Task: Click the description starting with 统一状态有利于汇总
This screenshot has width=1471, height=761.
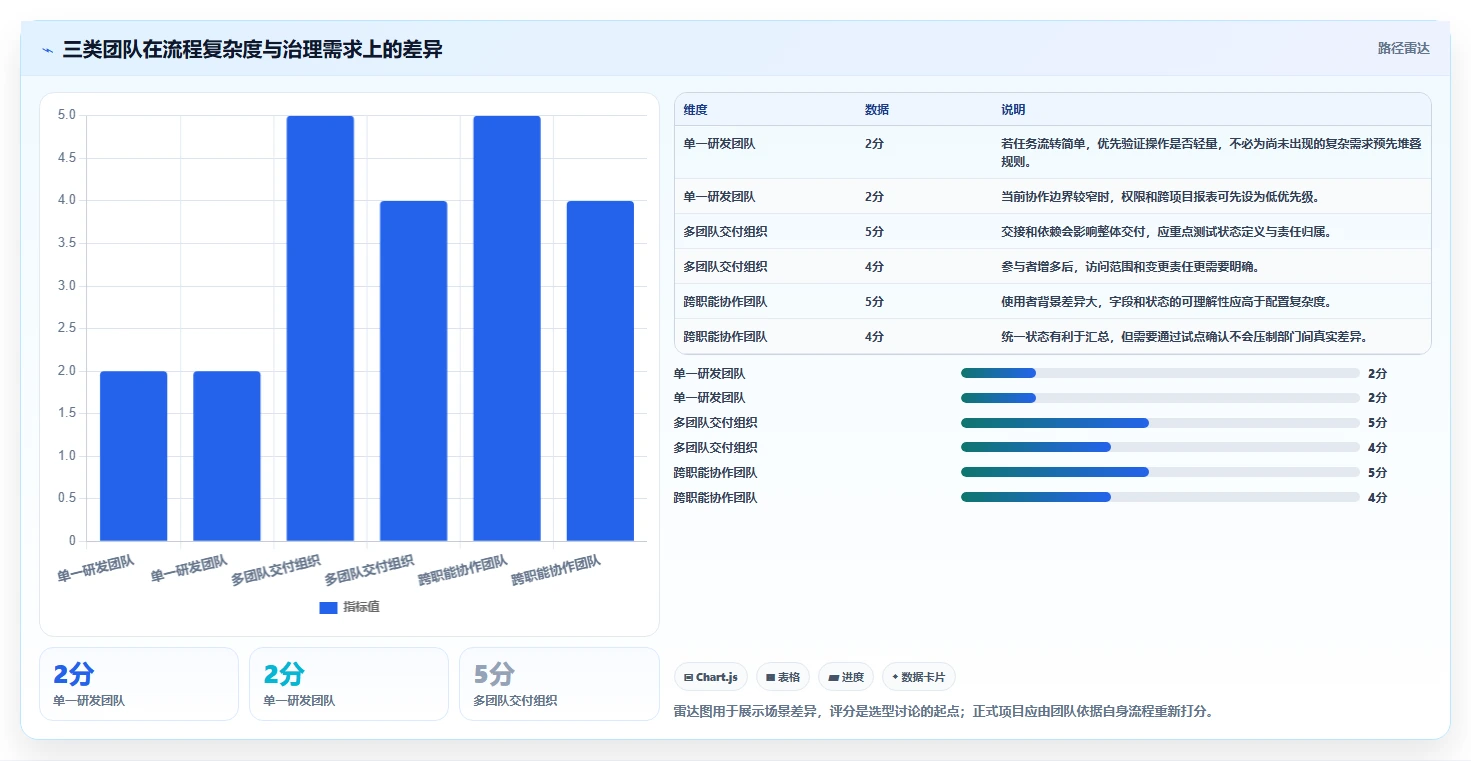Action: [1184, 337]
